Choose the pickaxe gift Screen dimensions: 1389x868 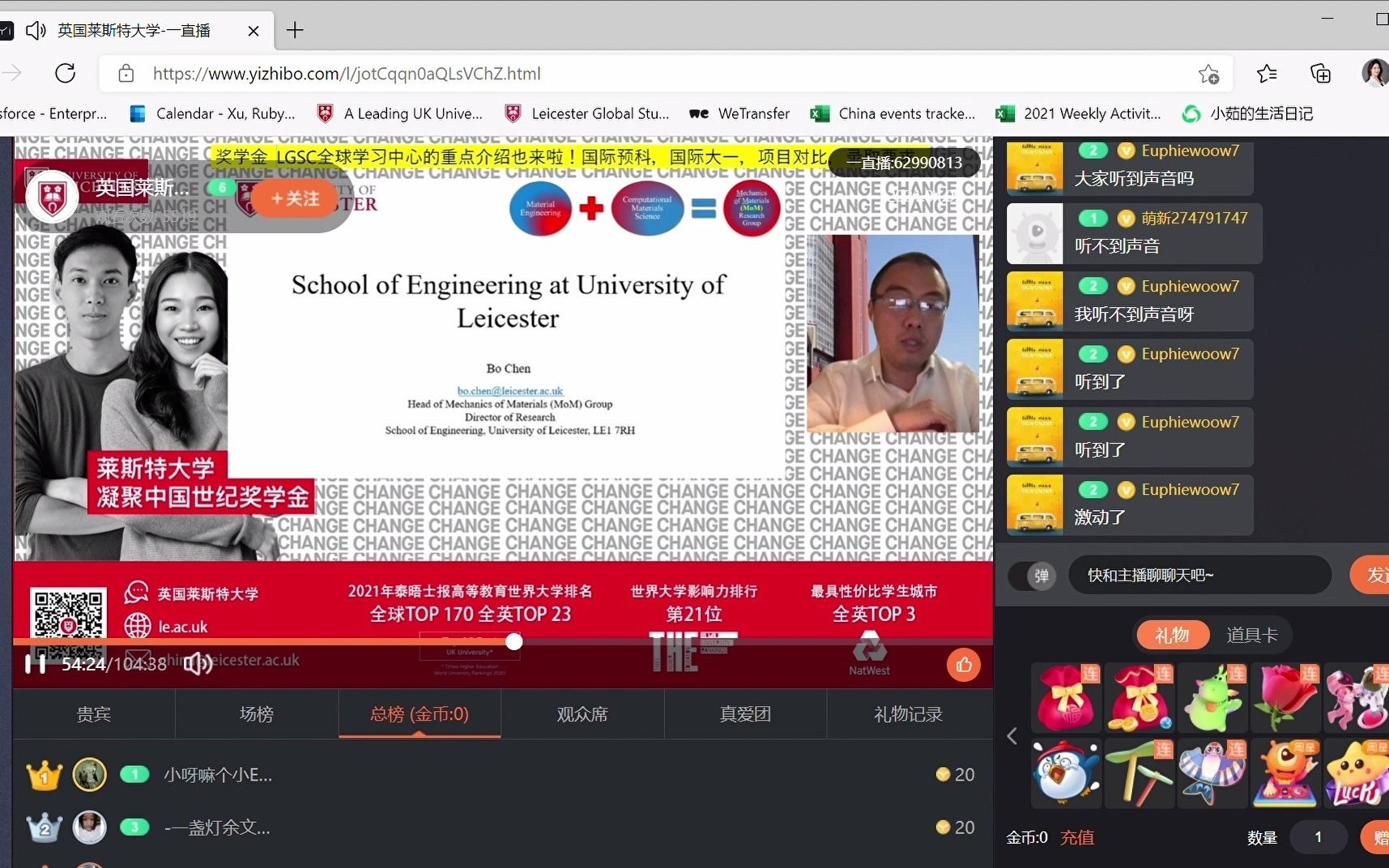tap(1140, 772)
